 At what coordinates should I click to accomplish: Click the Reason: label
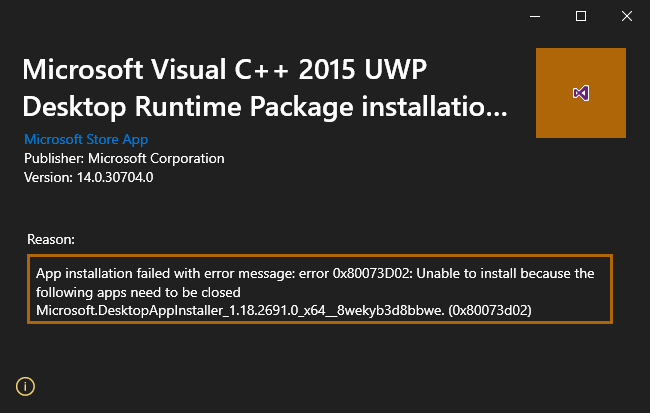point(51,239)
